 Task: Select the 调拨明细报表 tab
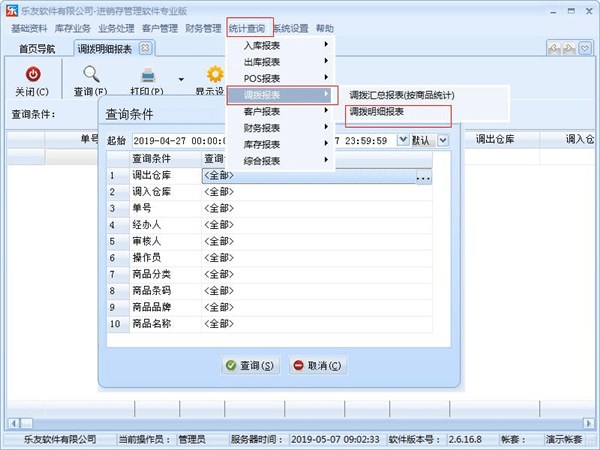click(104, 49)
